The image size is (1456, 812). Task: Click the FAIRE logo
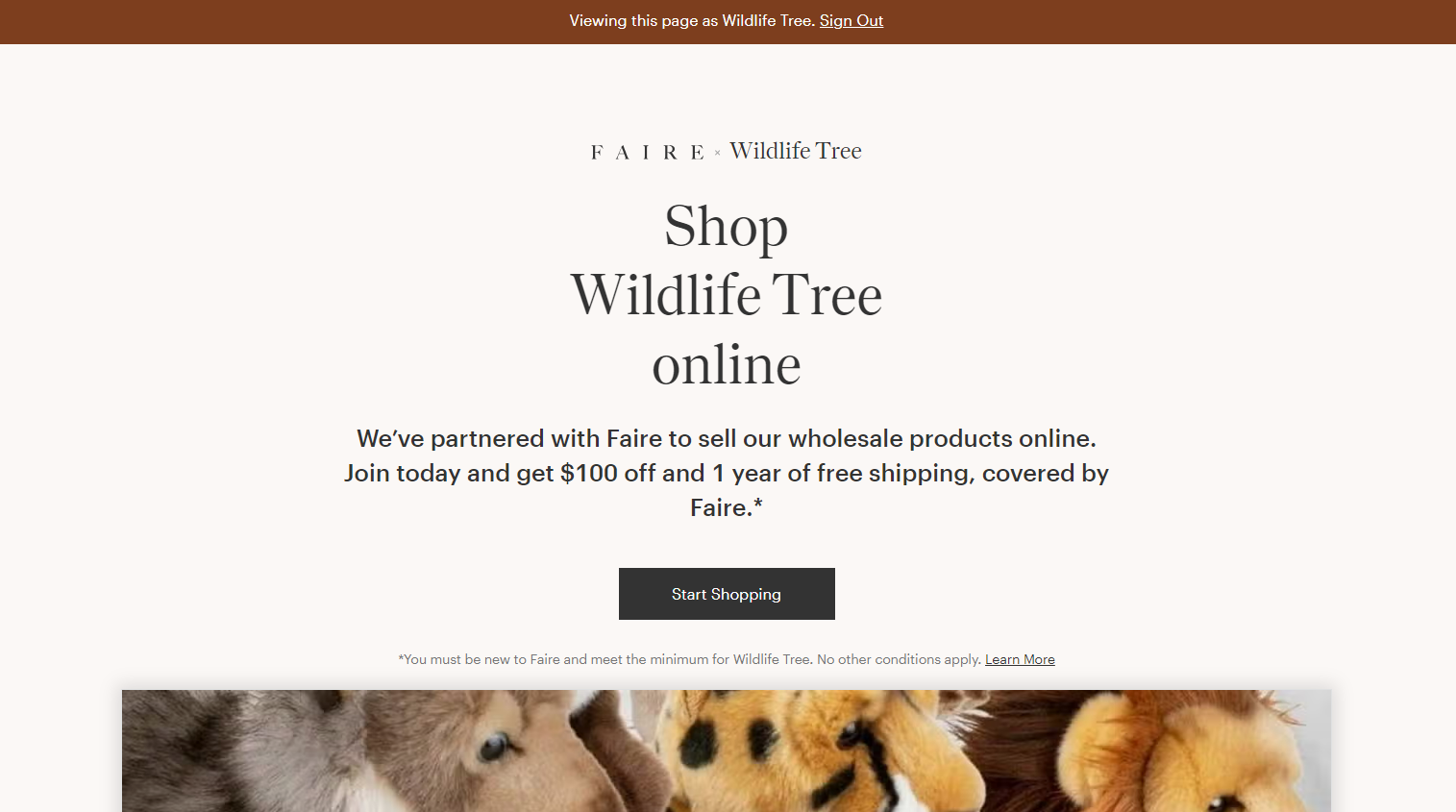[x=648, y=152]
